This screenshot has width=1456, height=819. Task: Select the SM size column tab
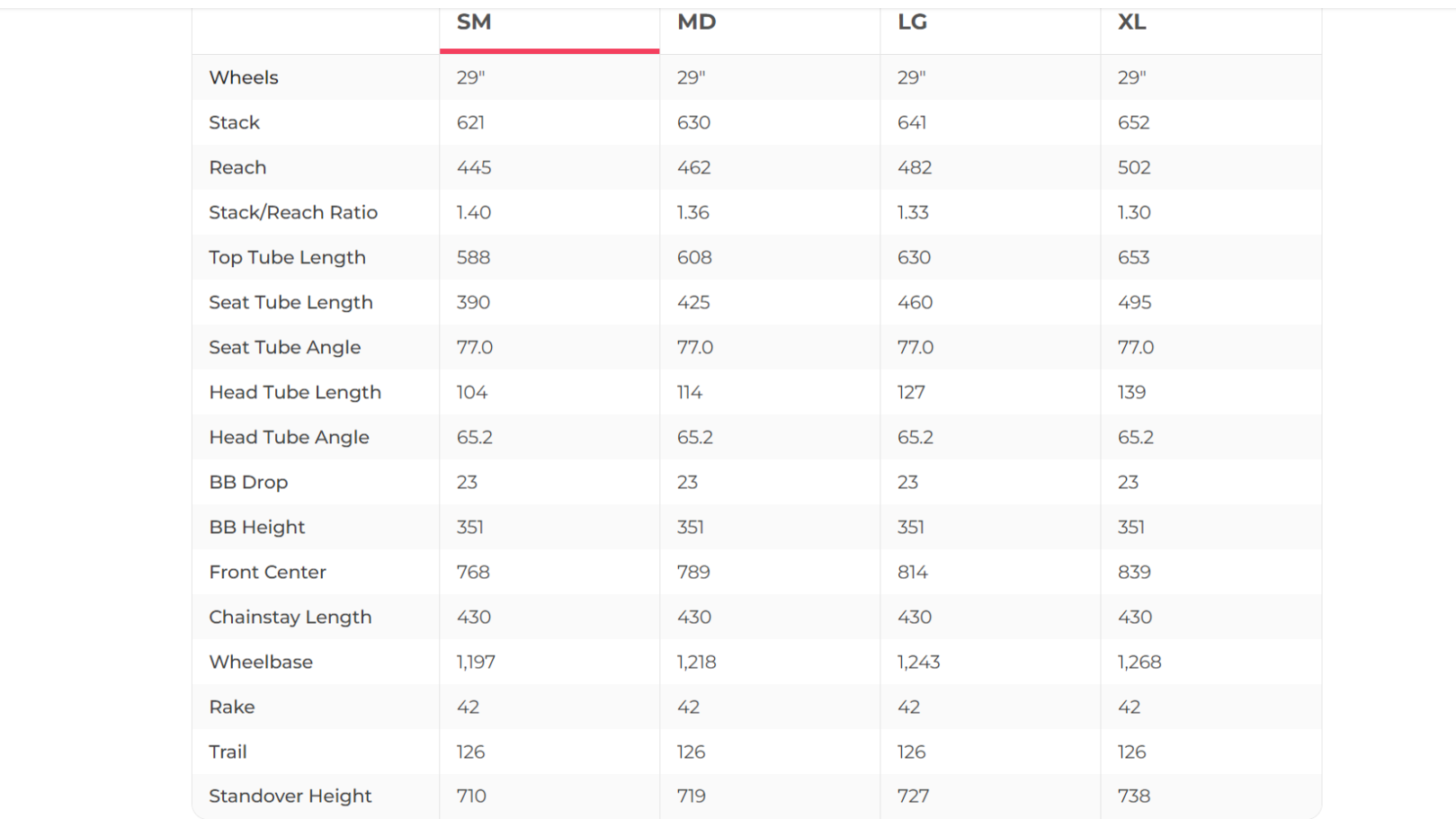pyautogui.click(x=474, y=22)
